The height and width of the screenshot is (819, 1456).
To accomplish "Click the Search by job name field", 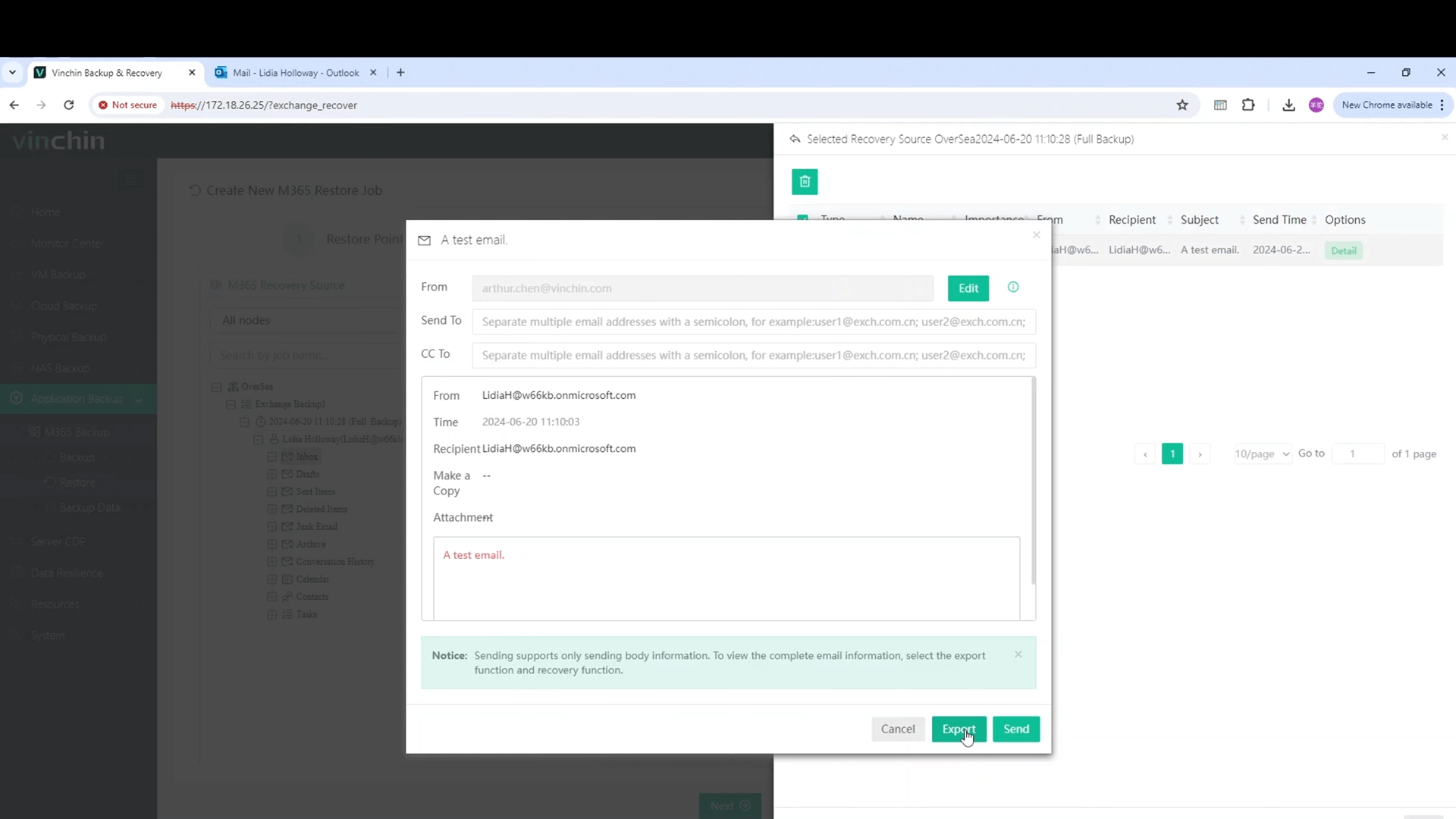I will pos(306,355).
